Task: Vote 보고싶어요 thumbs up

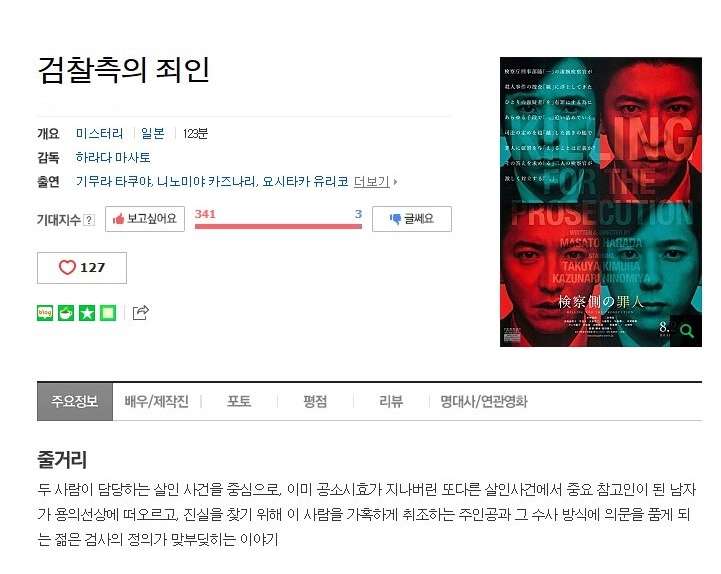Action: coord(145,219)
